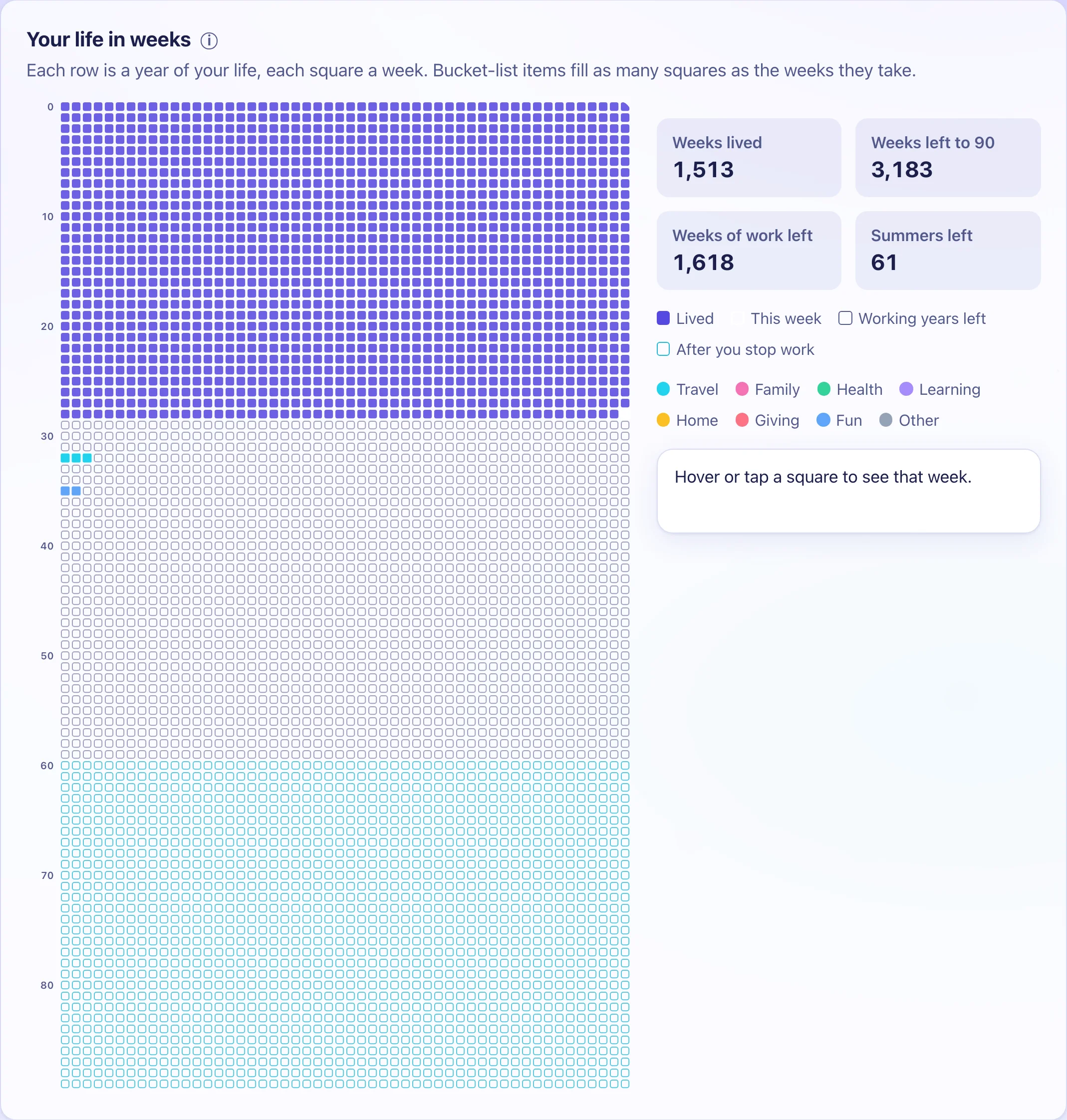Image resolution: width=1067 pixels, height=1120 pixels.
Task: Click the 'This week' legend label
Action: [786, 318]
